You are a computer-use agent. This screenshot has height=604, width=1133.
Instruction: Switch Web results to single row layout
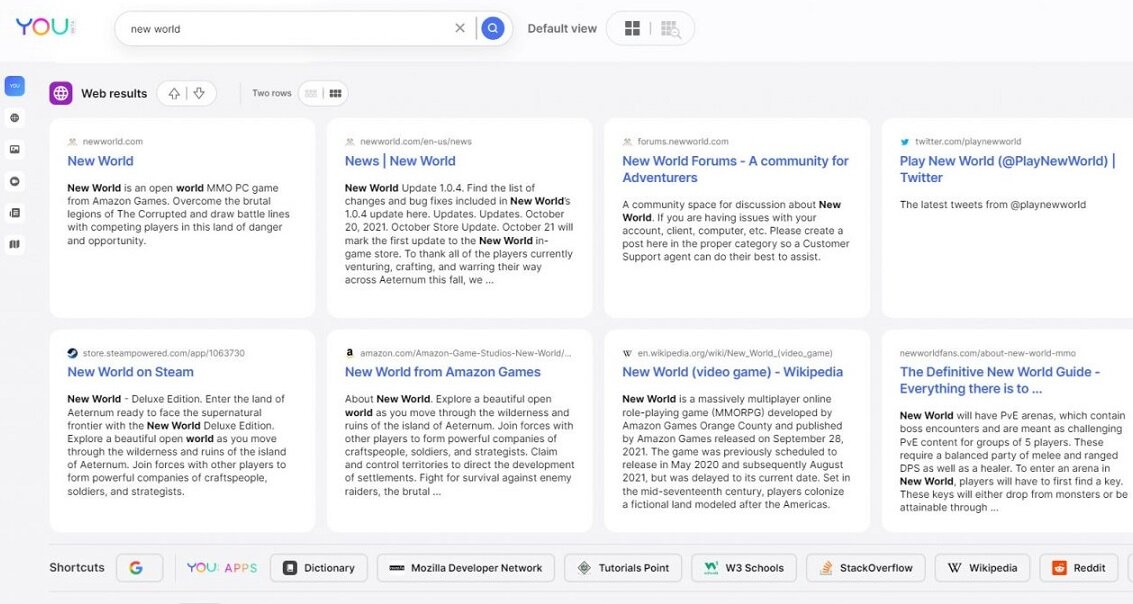pyautogui.click(x=311, y=93)
